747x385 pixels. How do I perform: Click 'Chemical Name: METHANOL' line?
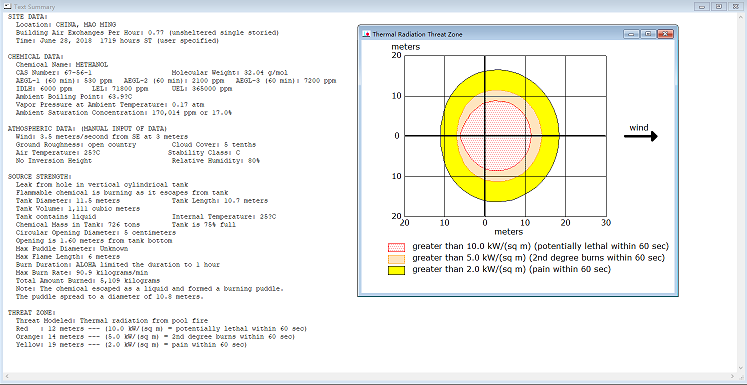click(62, 64)
